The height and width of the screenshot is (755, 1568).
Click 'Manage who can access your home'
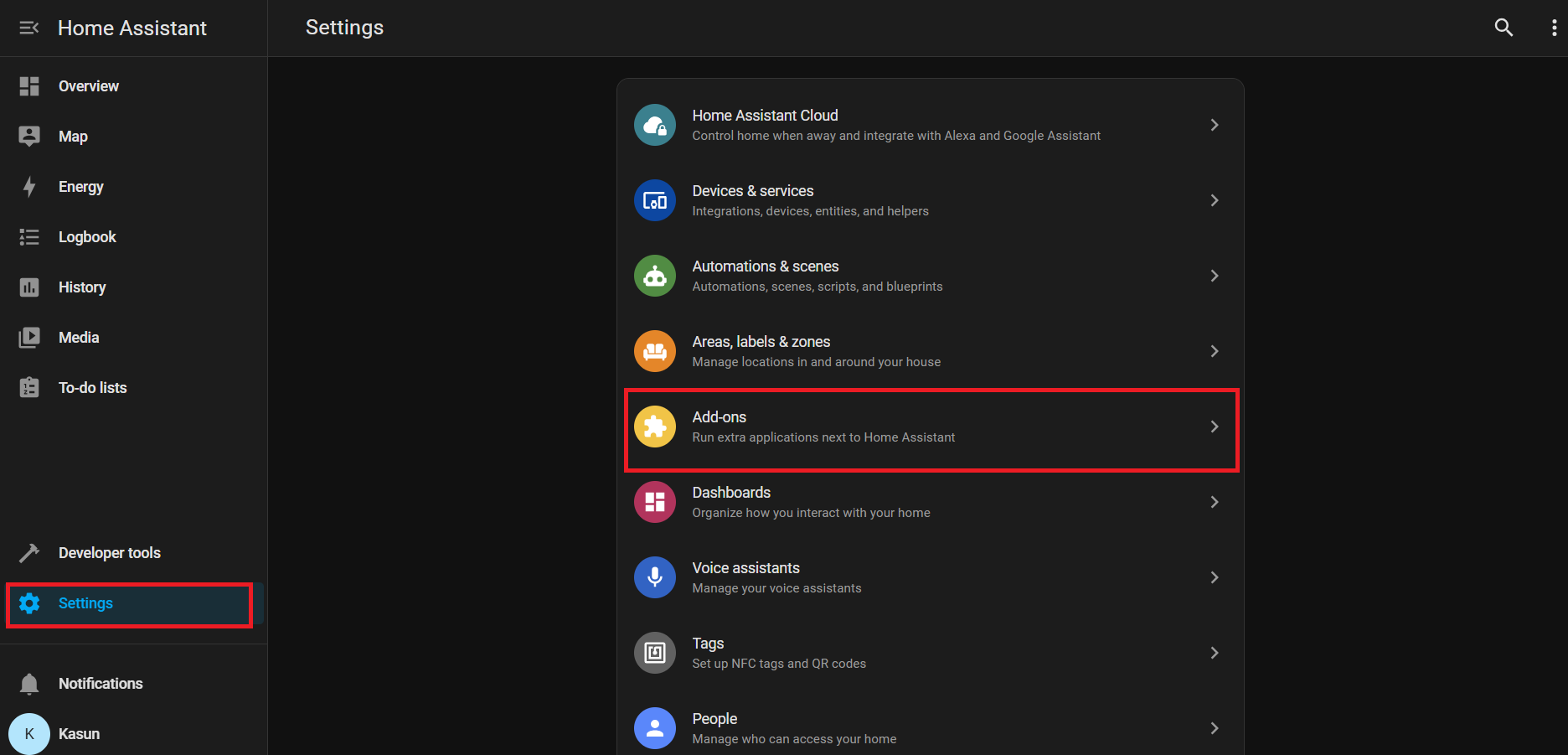(794, 739)
